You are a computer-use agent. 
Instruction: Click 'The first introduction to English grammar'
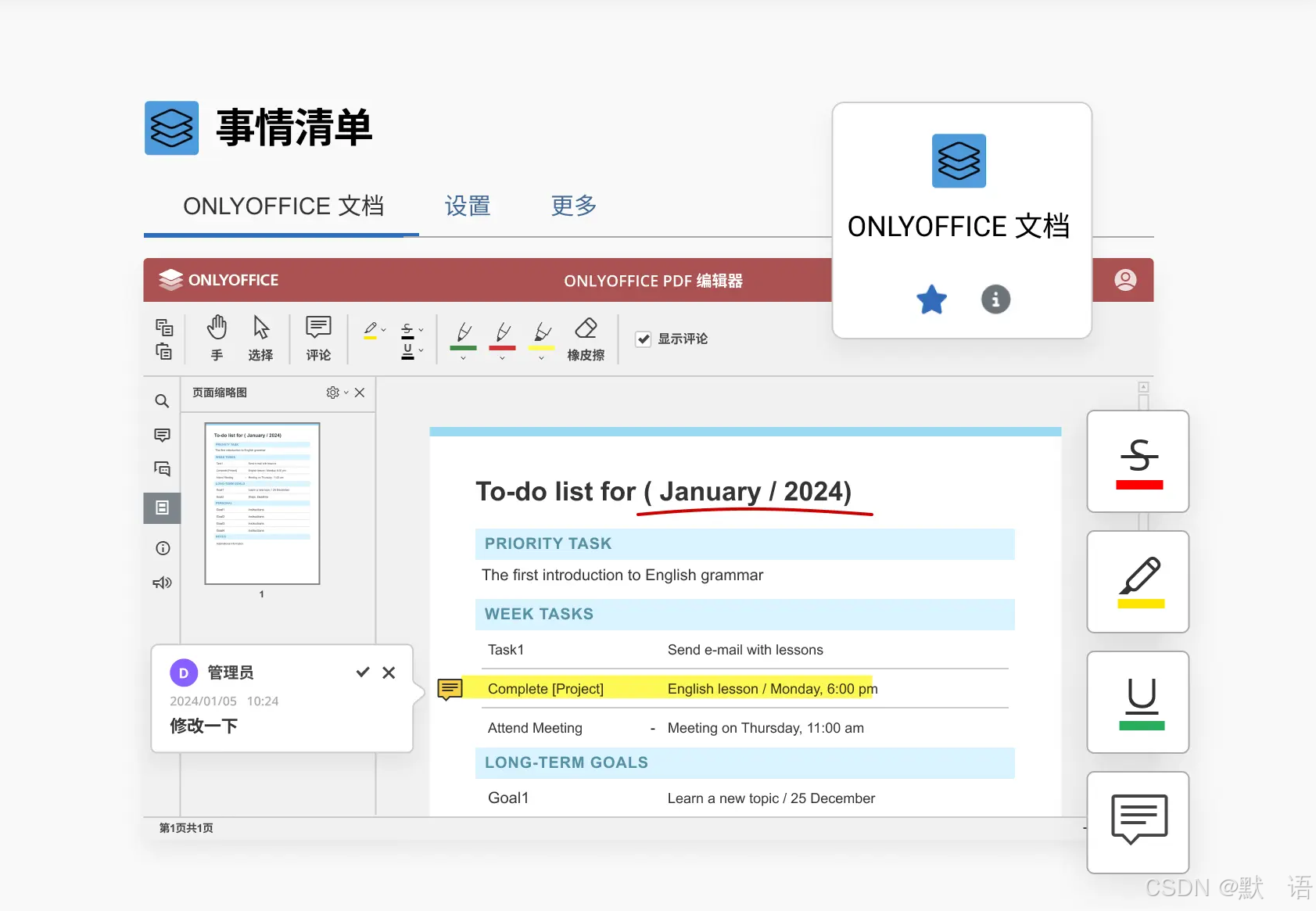pos(622,575)
